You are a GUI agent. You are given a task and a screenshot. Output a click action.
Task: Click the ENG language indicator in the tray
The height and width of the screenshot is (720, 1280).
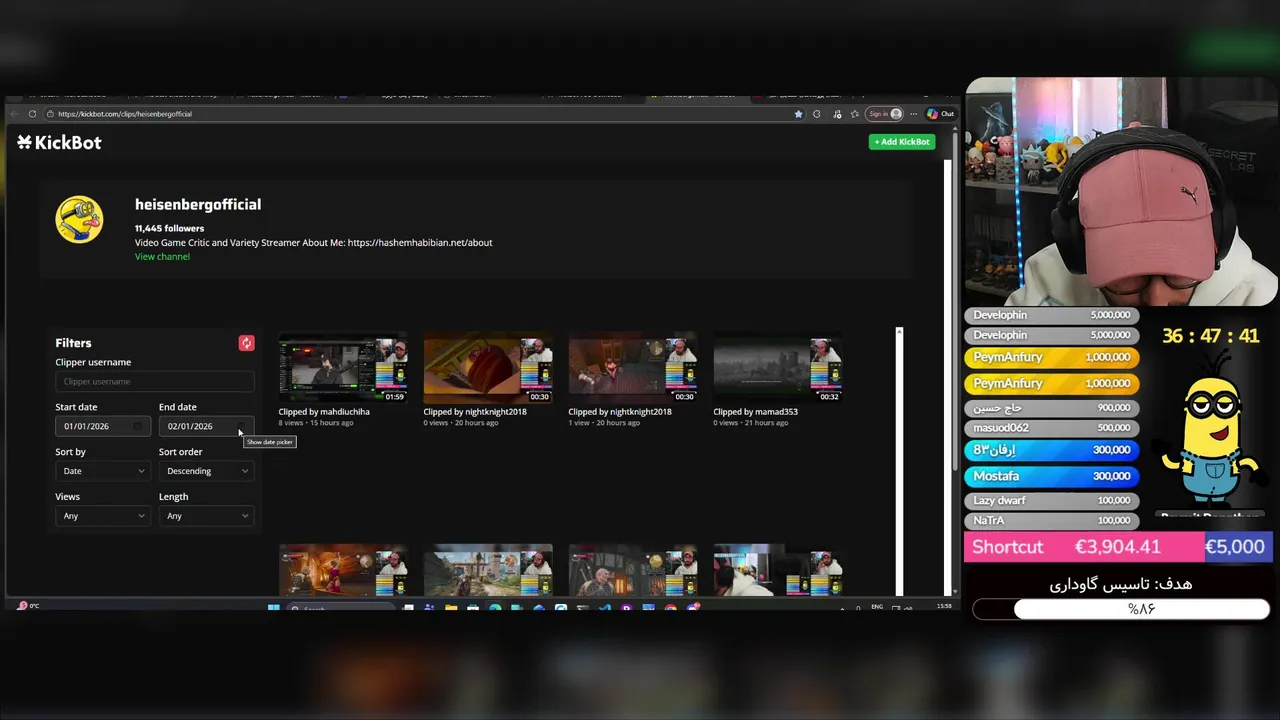point(877,607)
